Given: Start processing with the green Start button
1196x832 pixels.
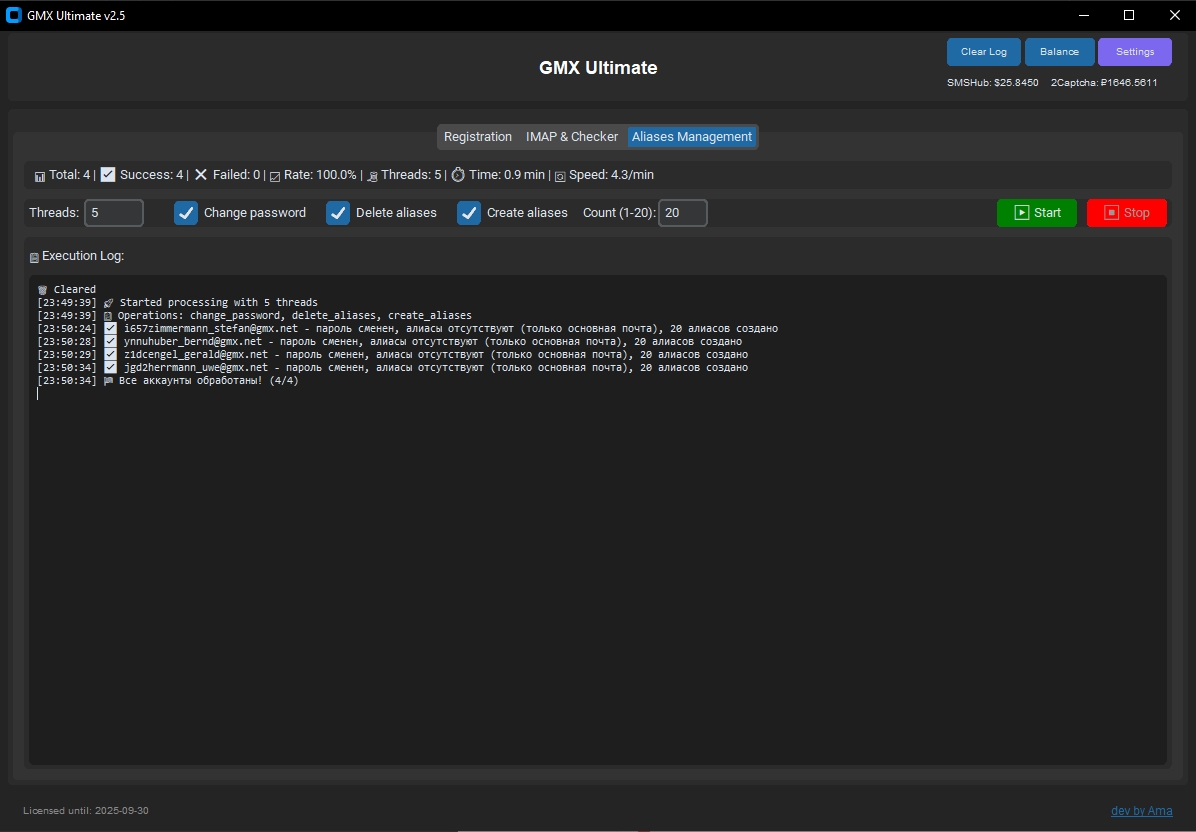Looking at the screenshot, I should [1037, 213].
